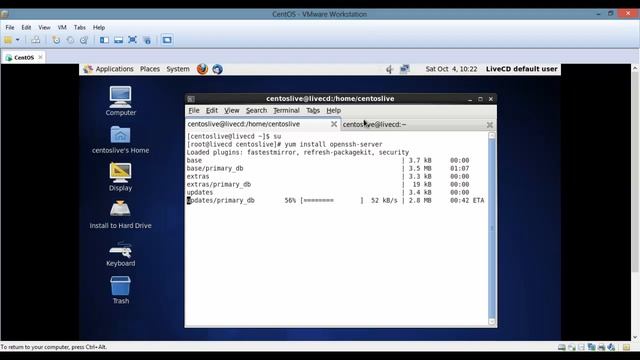Screen dimensions: 640x360
Task: Open terminal File menu
Action: (193, 111)
